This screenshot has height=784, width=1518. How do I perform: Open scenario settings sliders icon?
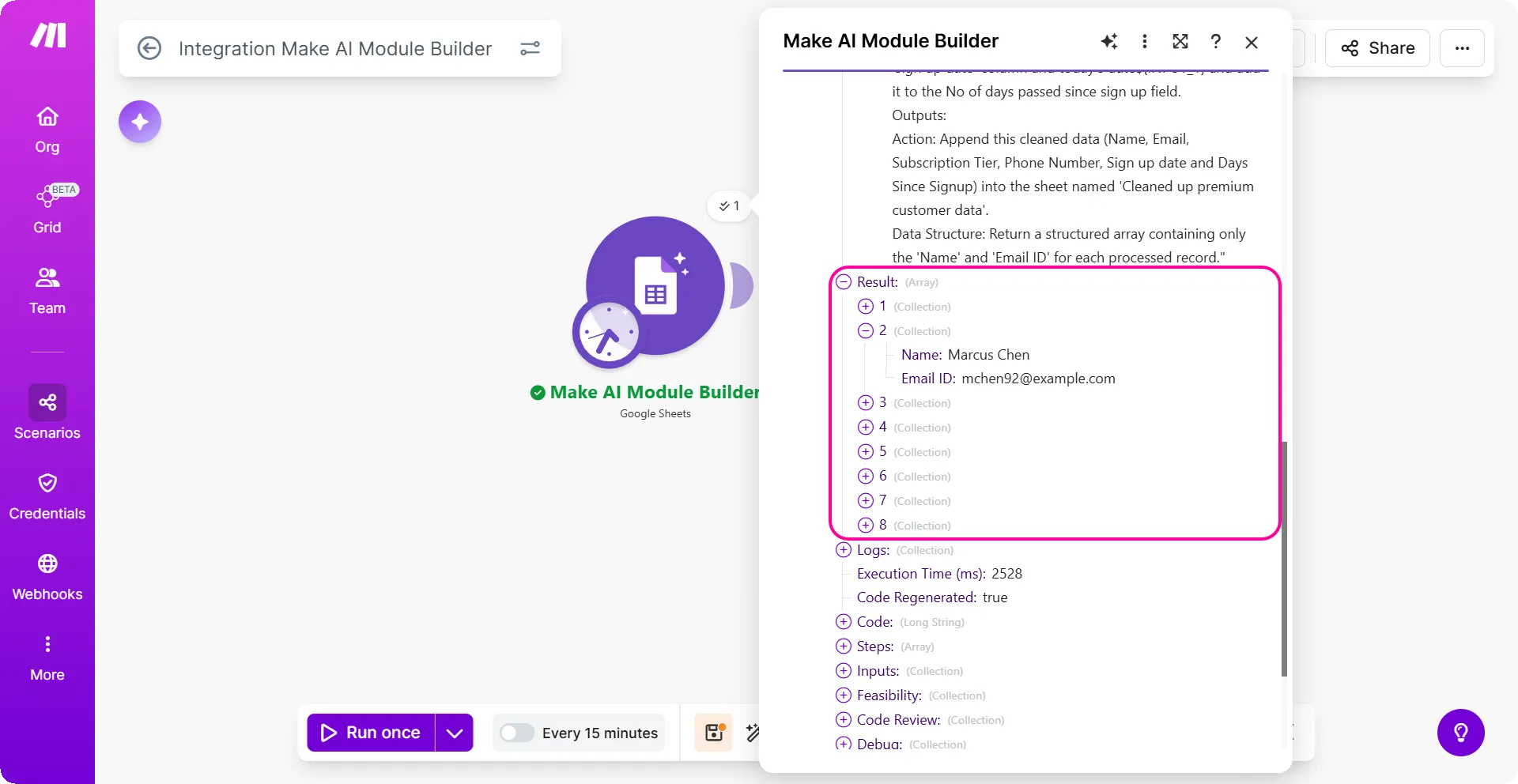click(530, 48)
